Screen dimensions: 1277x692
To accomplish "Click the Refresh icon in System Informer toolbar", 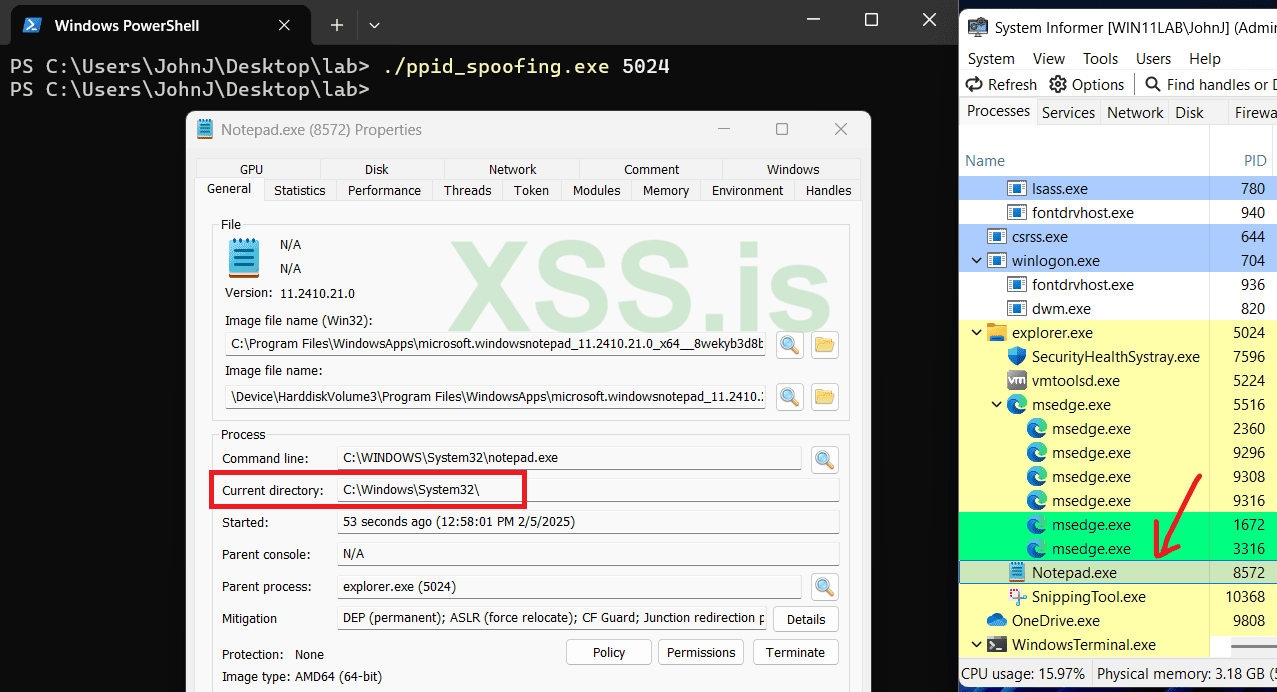I will point(972,84).
